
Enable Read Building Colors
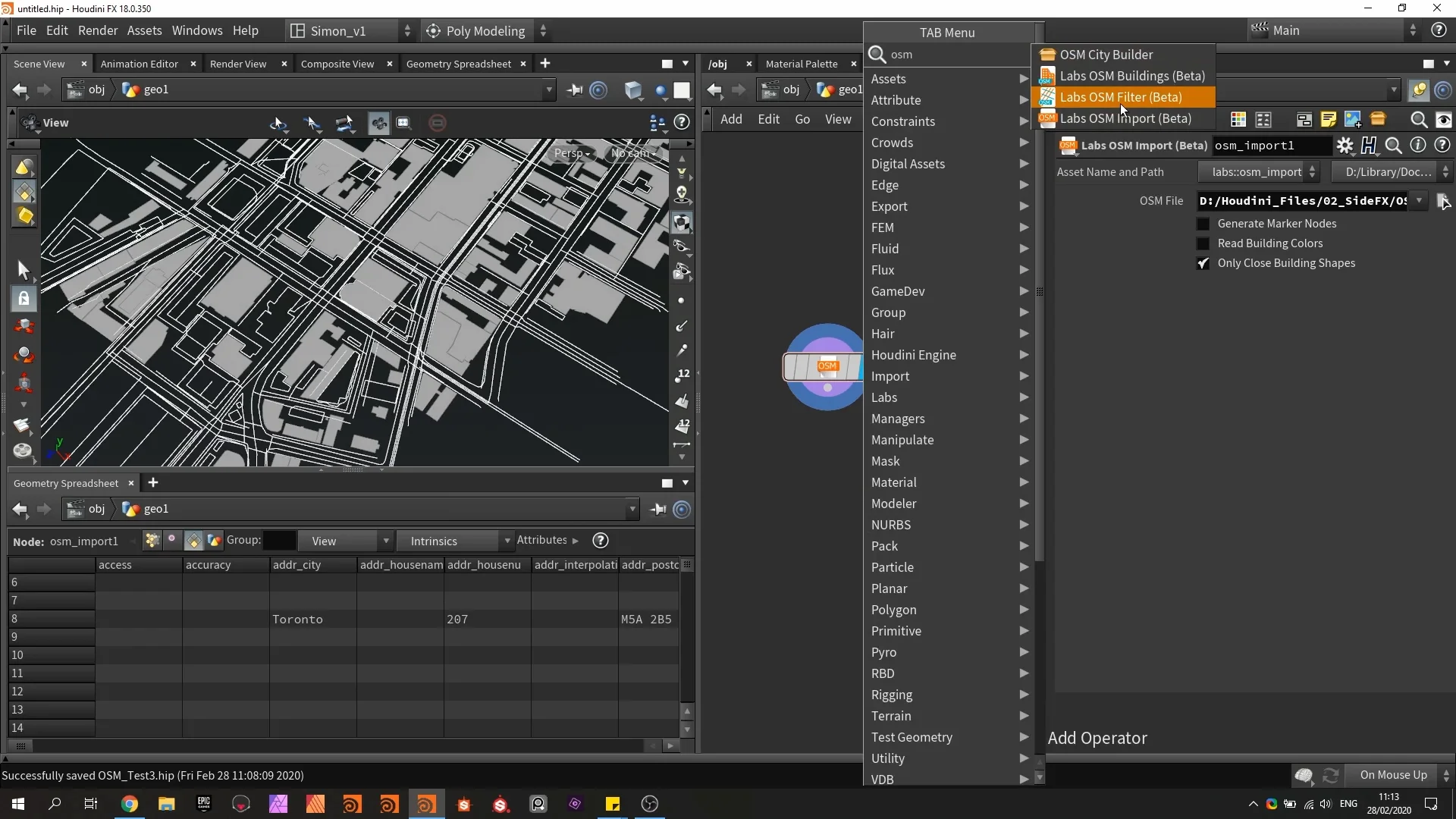coord(1203,243)
